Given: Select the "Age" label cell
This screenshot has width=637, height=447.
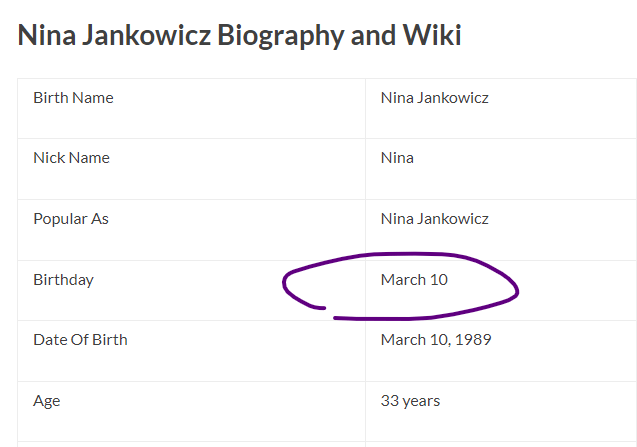Looking at the screenshot, I should pyautogui.click(x=46, y=401).
